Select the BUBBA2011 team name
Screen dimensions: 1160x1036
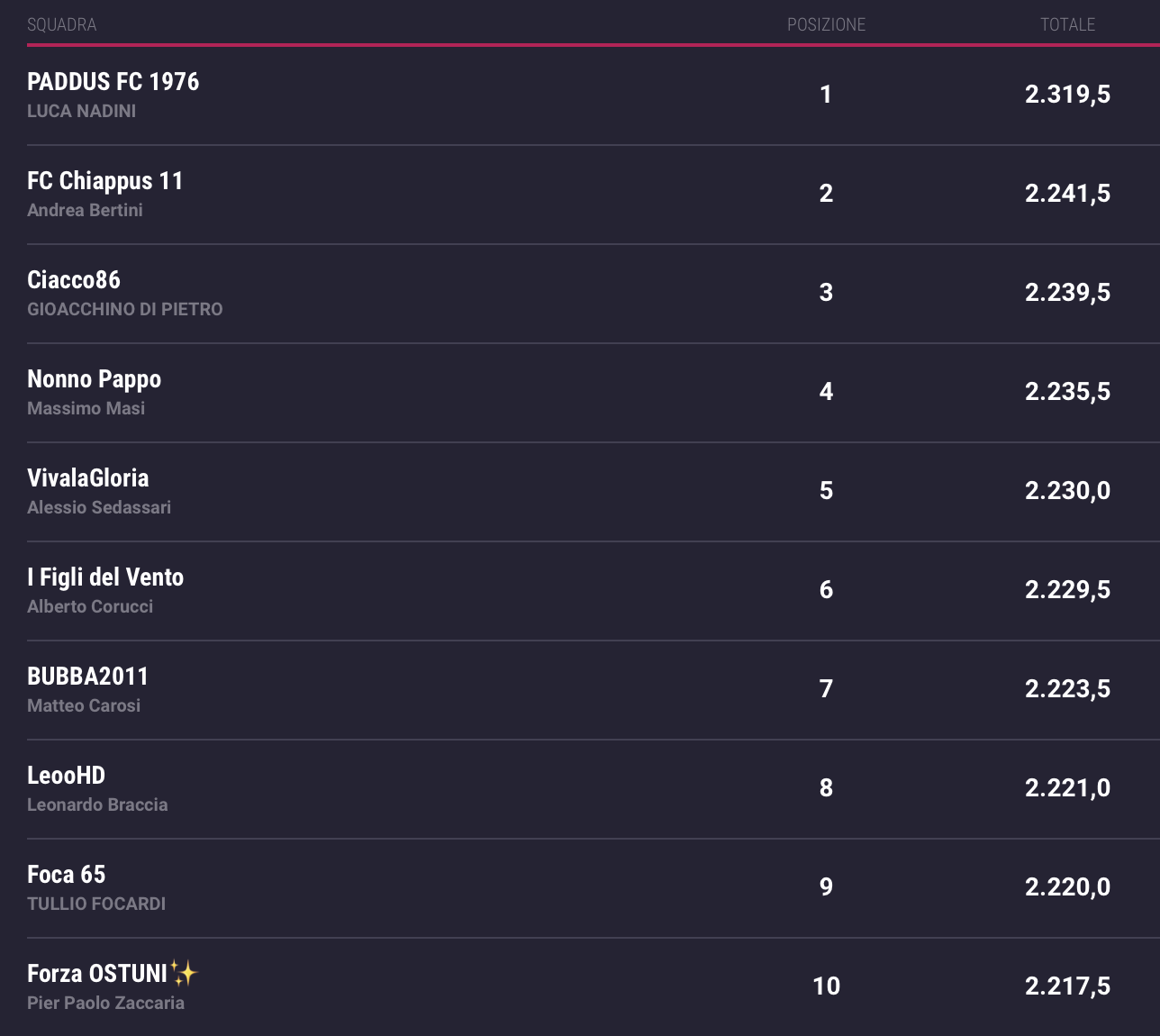coord(88,677)
